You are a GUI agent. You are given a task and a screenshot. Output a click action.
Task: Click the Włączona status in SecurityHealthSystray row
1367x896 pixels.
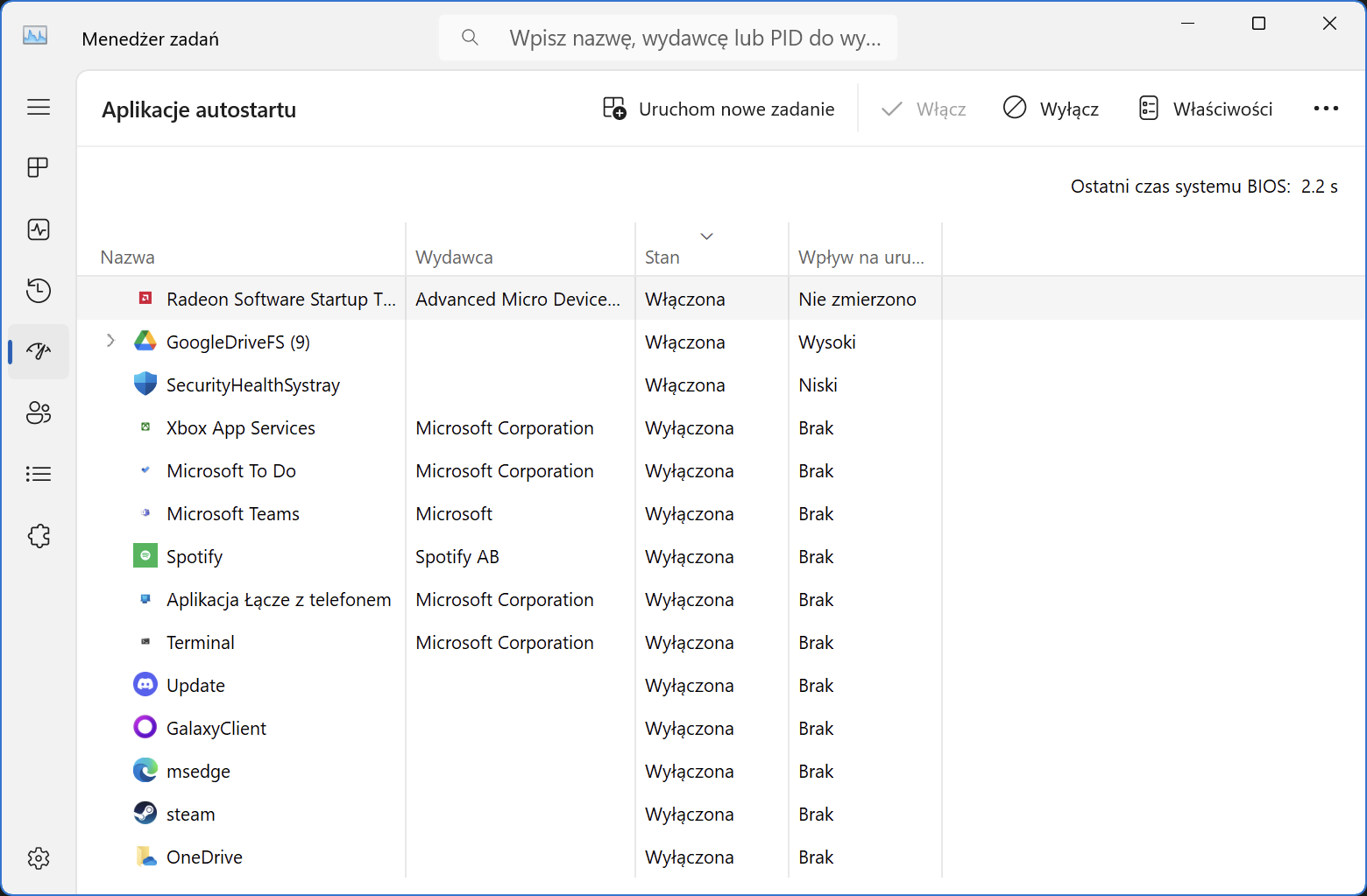[685, 385]
